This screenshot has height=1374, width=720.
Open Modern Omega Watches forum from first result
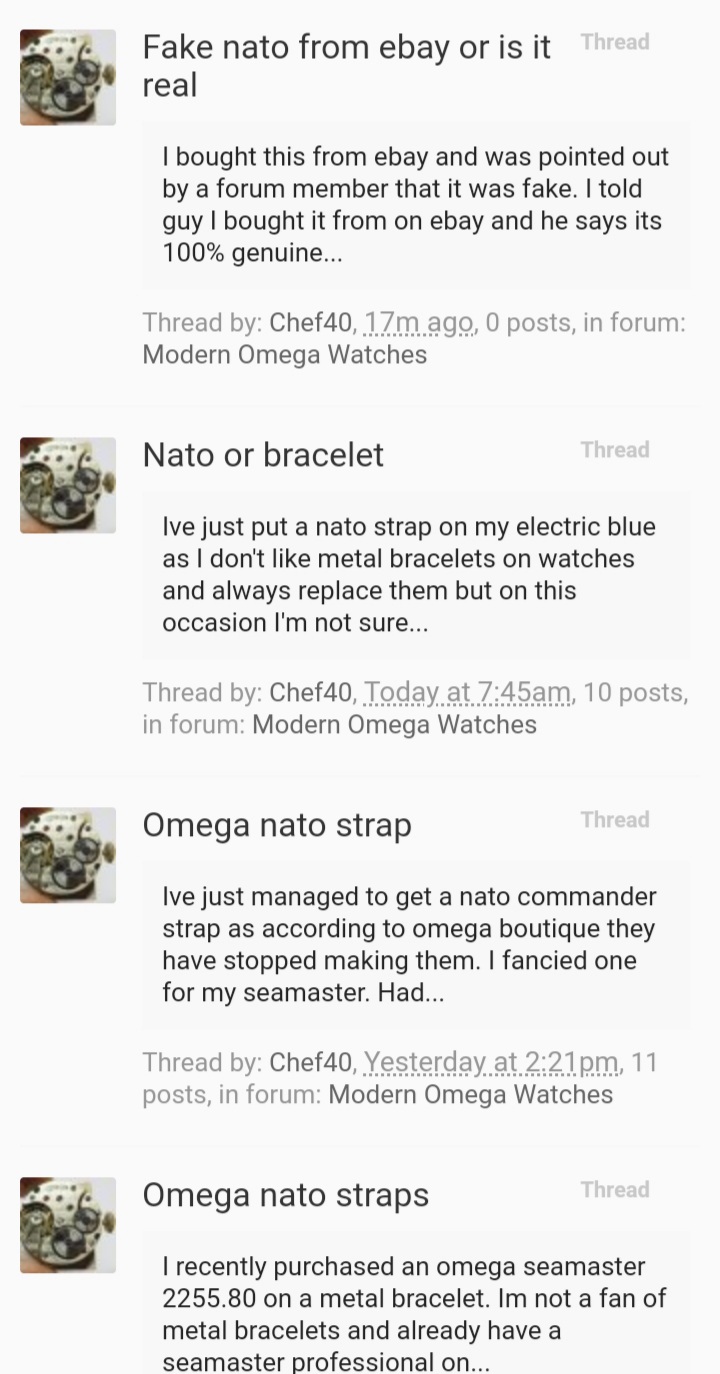click(x=285, y=355)
